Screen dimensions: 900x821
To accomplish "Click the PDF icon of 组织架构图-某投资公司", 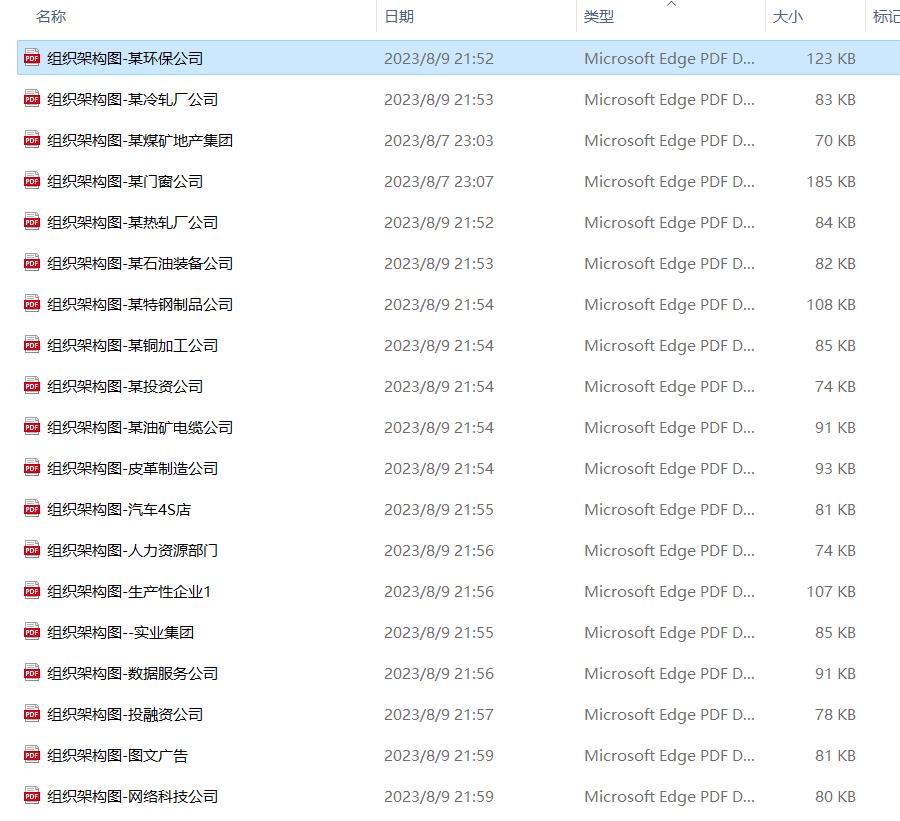I will click(32, 386).
